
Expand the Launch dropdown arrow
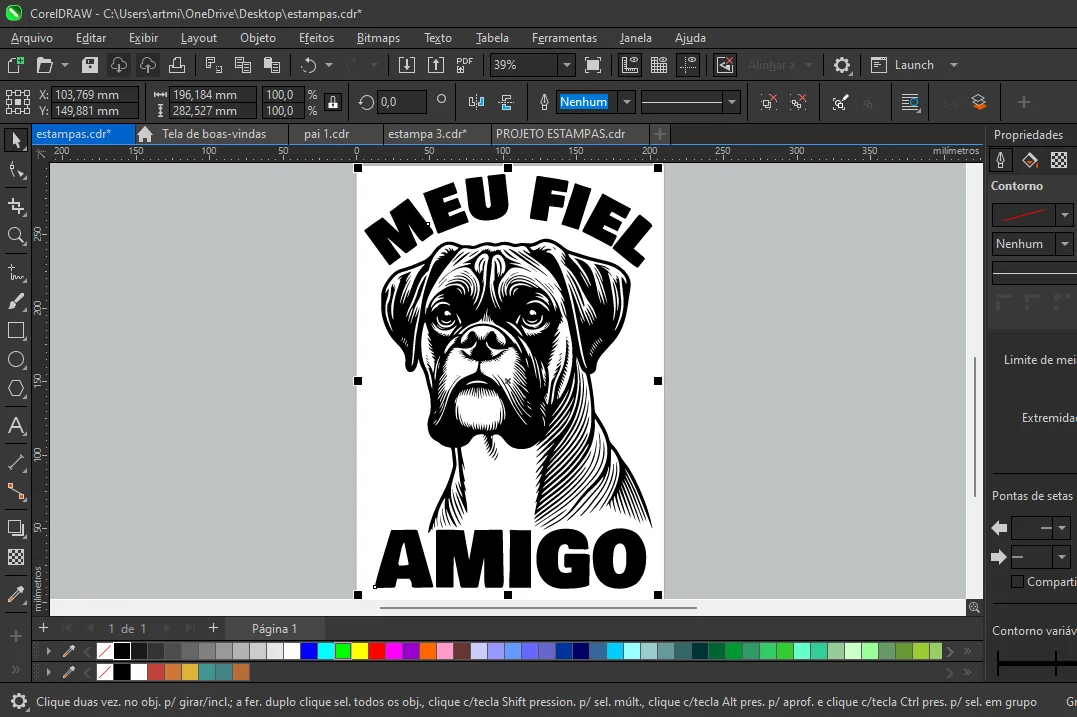[953, 65]
